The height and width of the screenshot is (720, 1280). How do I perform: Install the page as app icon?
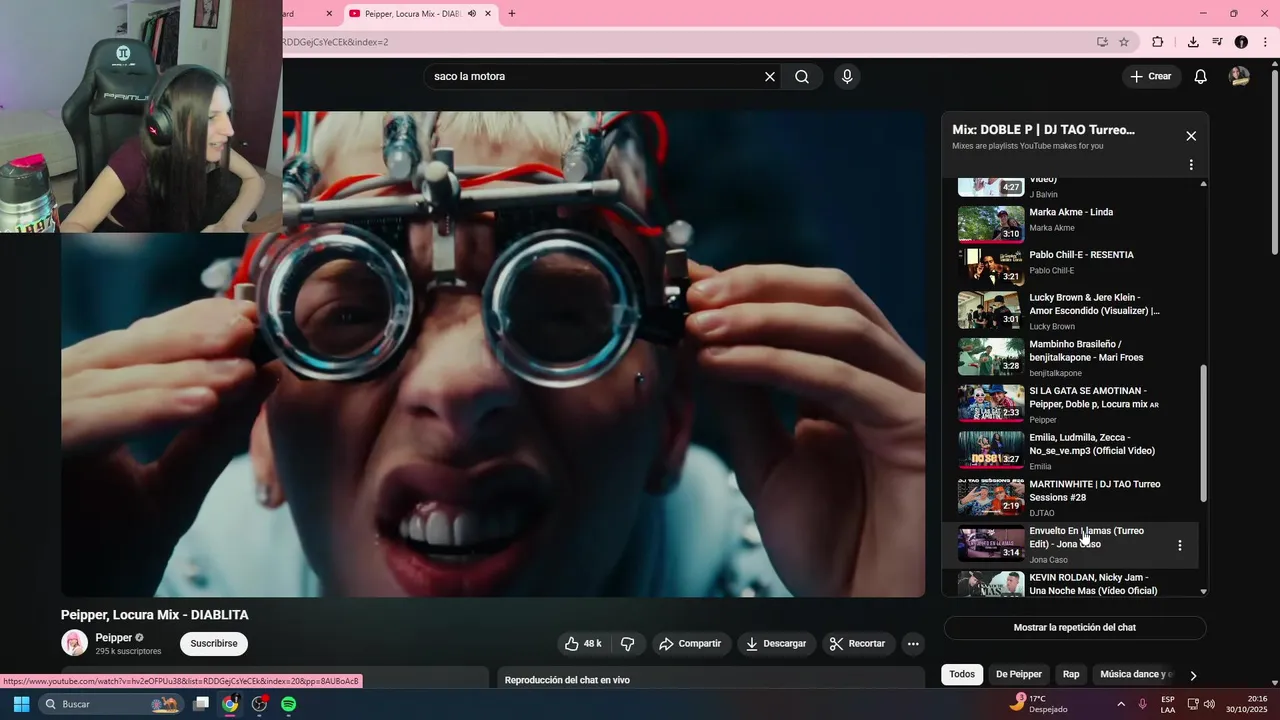tap(1102, 42)
